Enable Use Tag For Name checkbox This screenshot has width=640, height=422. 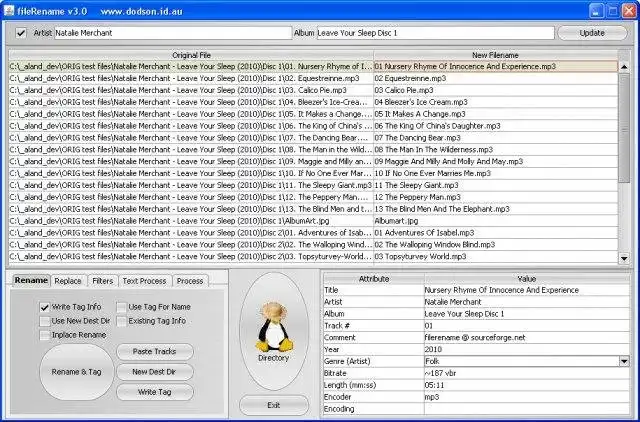point(122,307)
